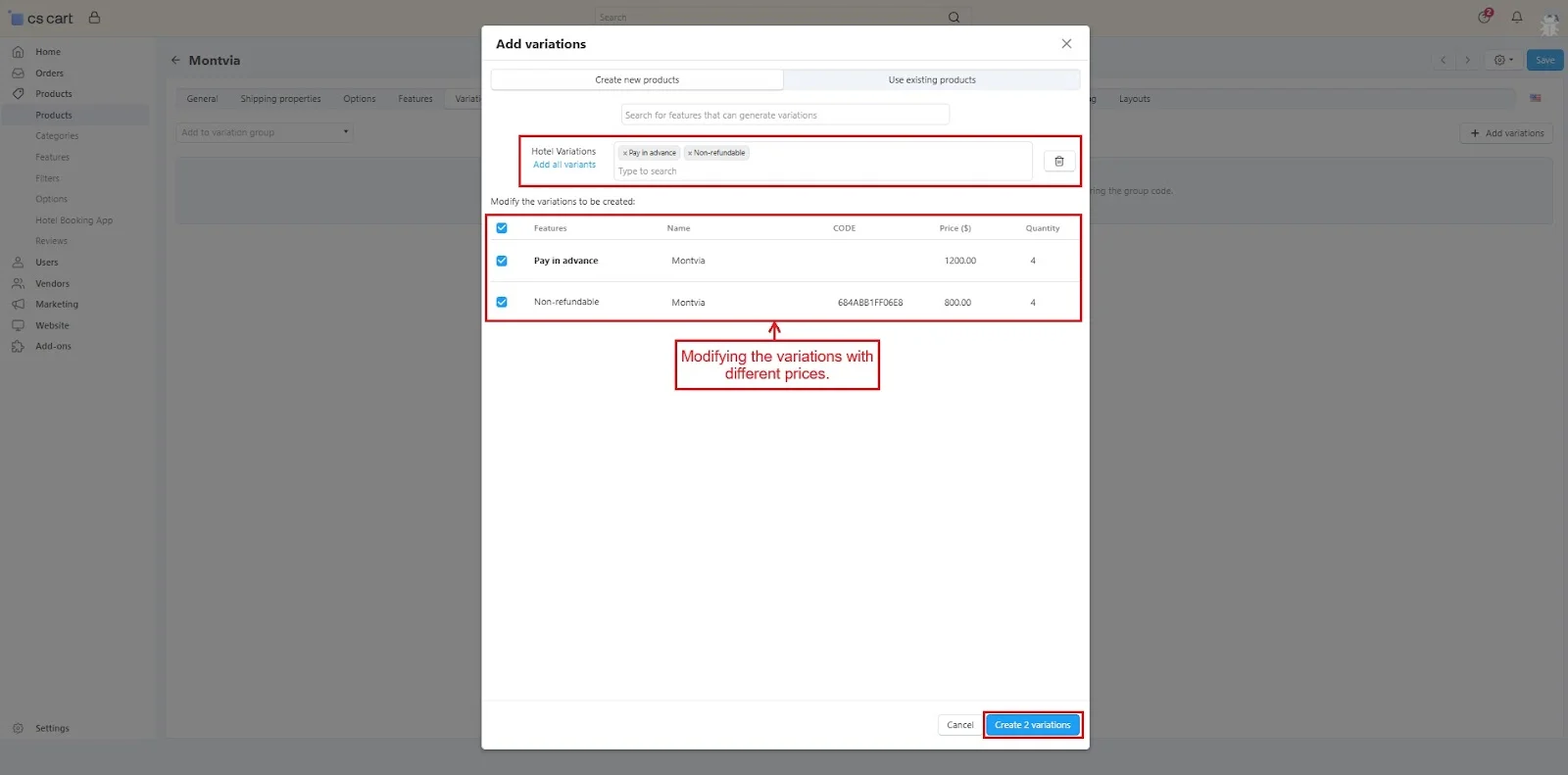Remove the Pay in advance tag
This screenshot has height=775, width=1568.
click(x=624, y=153)
